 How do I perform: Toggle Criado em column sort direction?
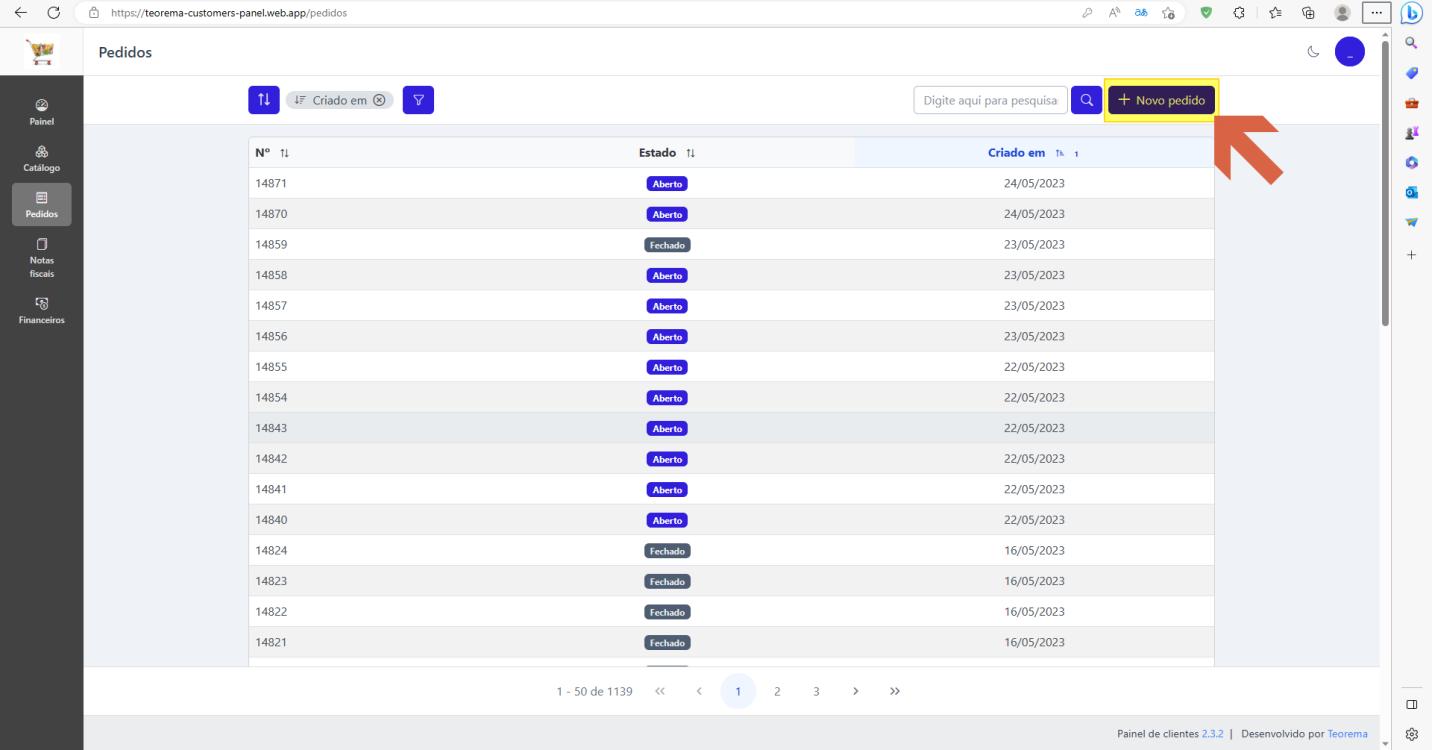1059,153
